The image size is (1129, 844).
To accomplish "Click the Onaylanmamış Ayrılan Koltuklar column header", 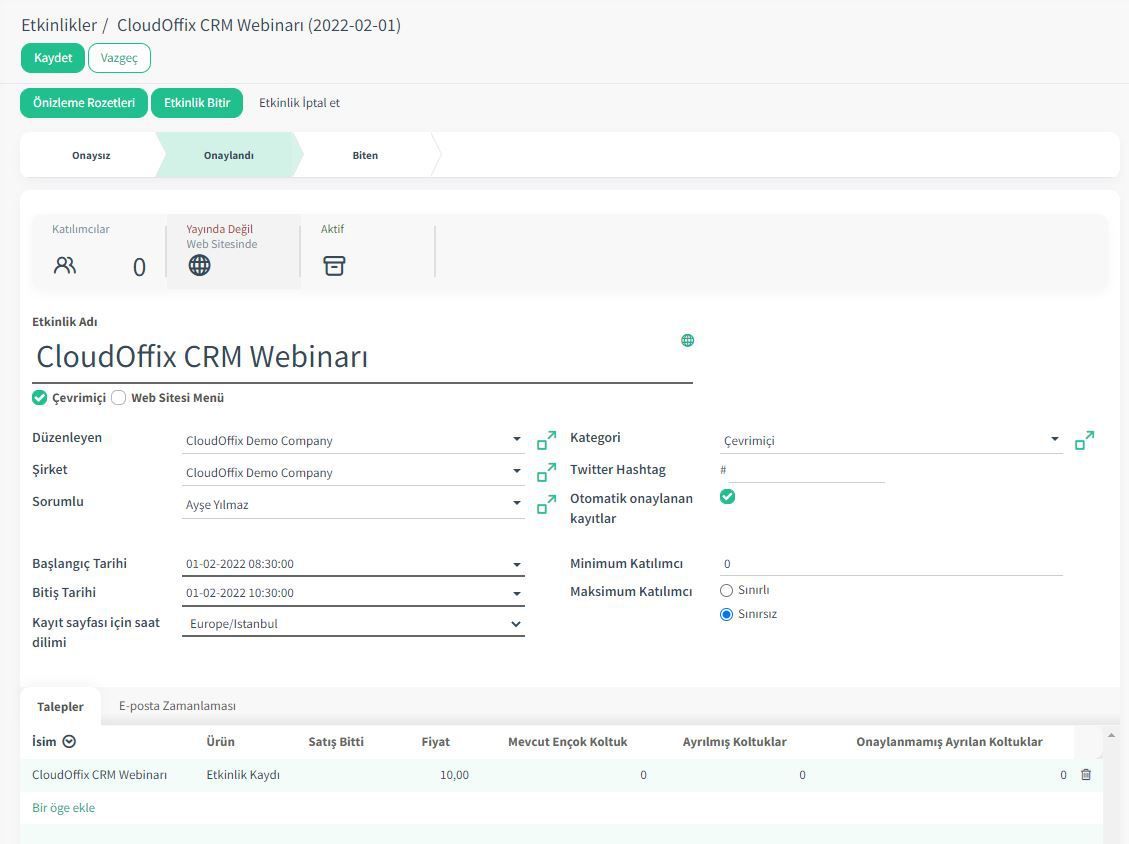I will [949, 742].
